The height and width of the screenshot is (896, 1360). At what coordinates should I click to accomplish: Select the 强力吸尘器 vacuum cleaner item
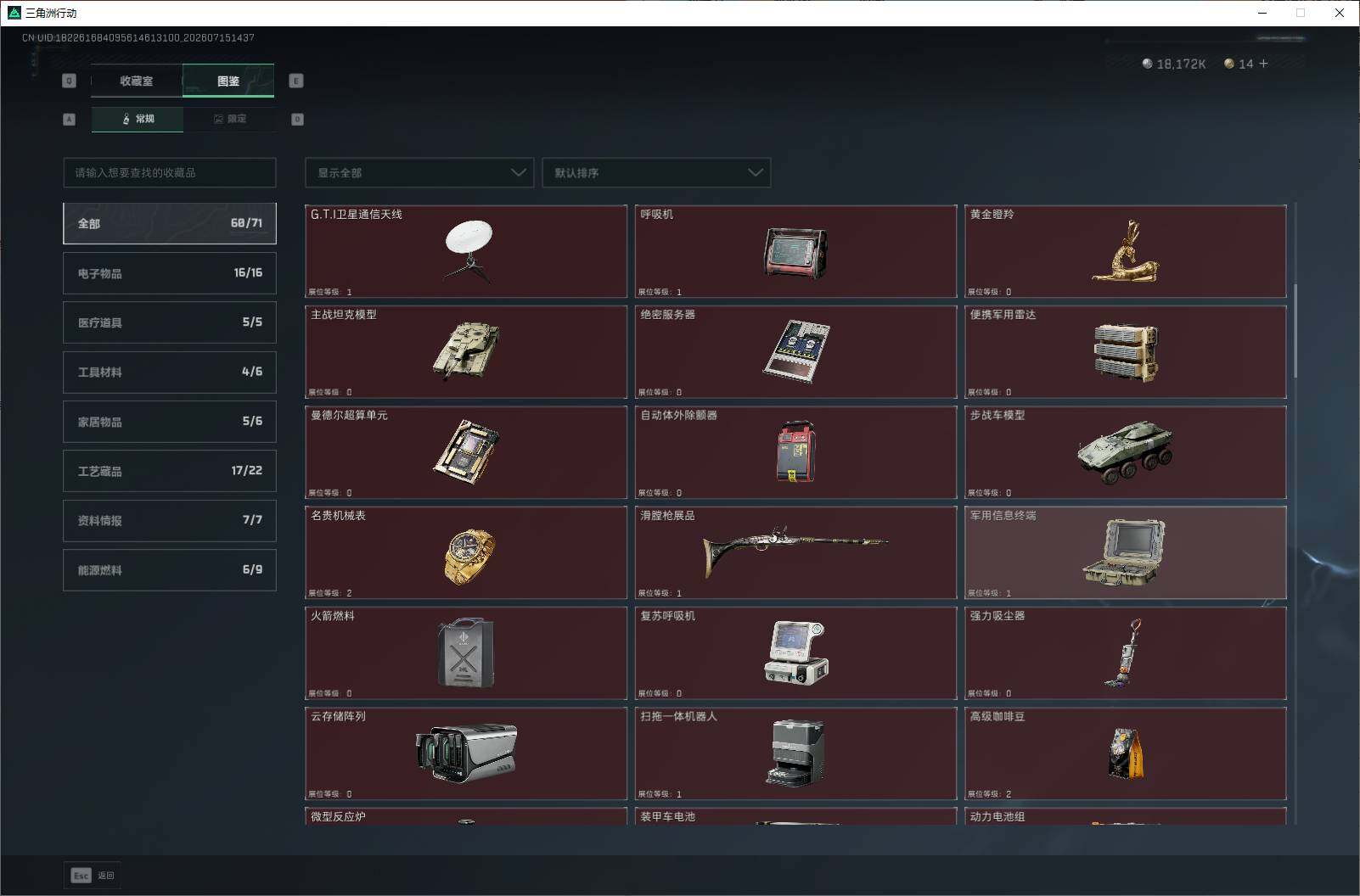tap(1126, 652)
